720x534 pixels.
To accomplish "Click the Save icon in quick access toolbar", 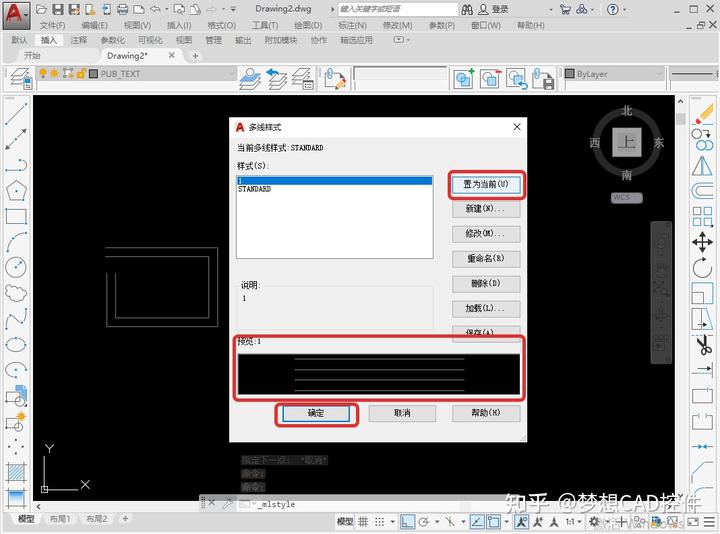I will 58,9.
